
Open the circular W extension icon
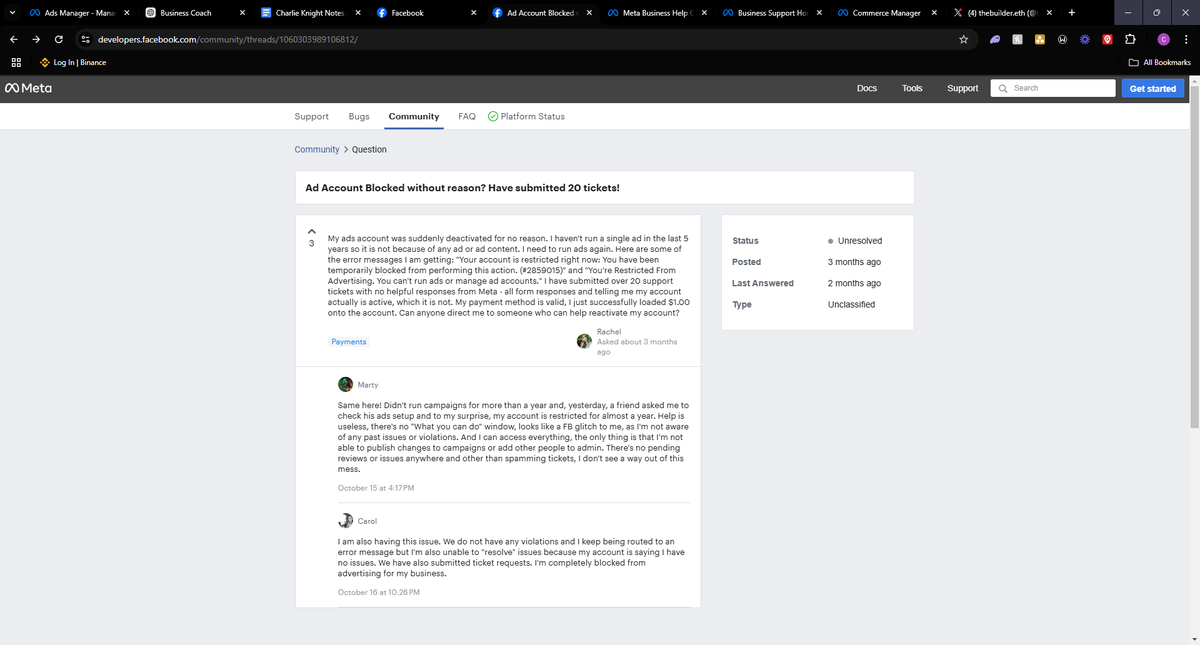[x=1062, y=39]
